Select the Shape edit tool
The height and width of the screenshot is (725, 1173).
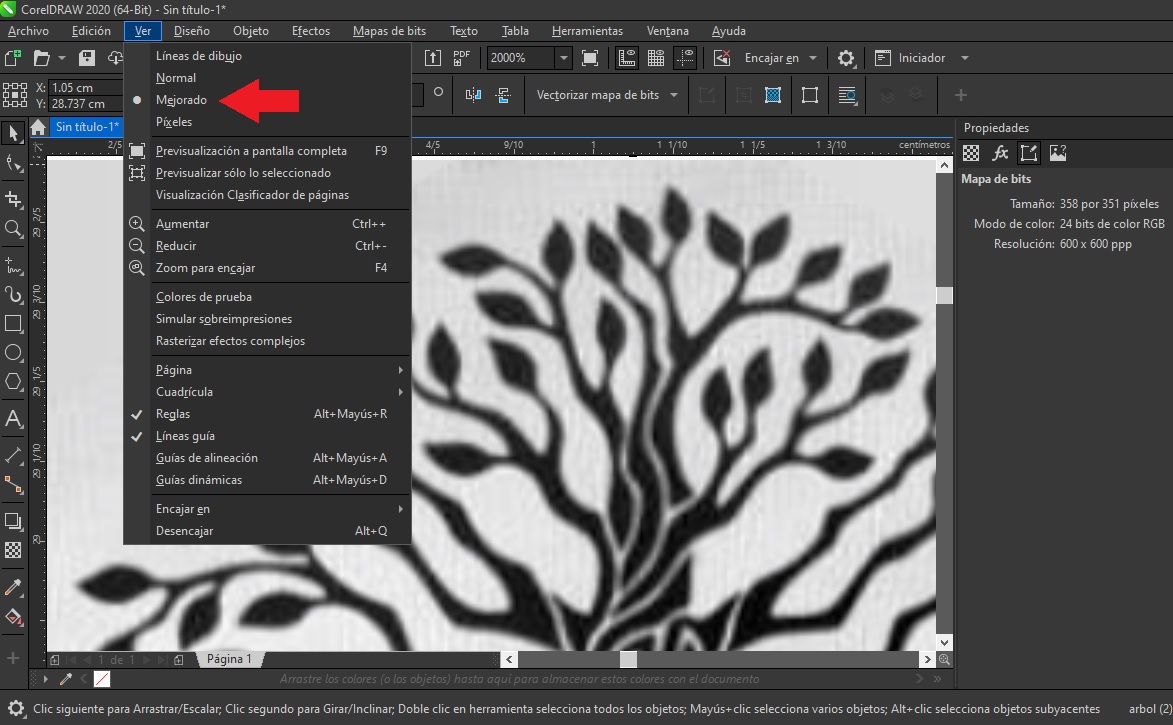pos(13,163)
